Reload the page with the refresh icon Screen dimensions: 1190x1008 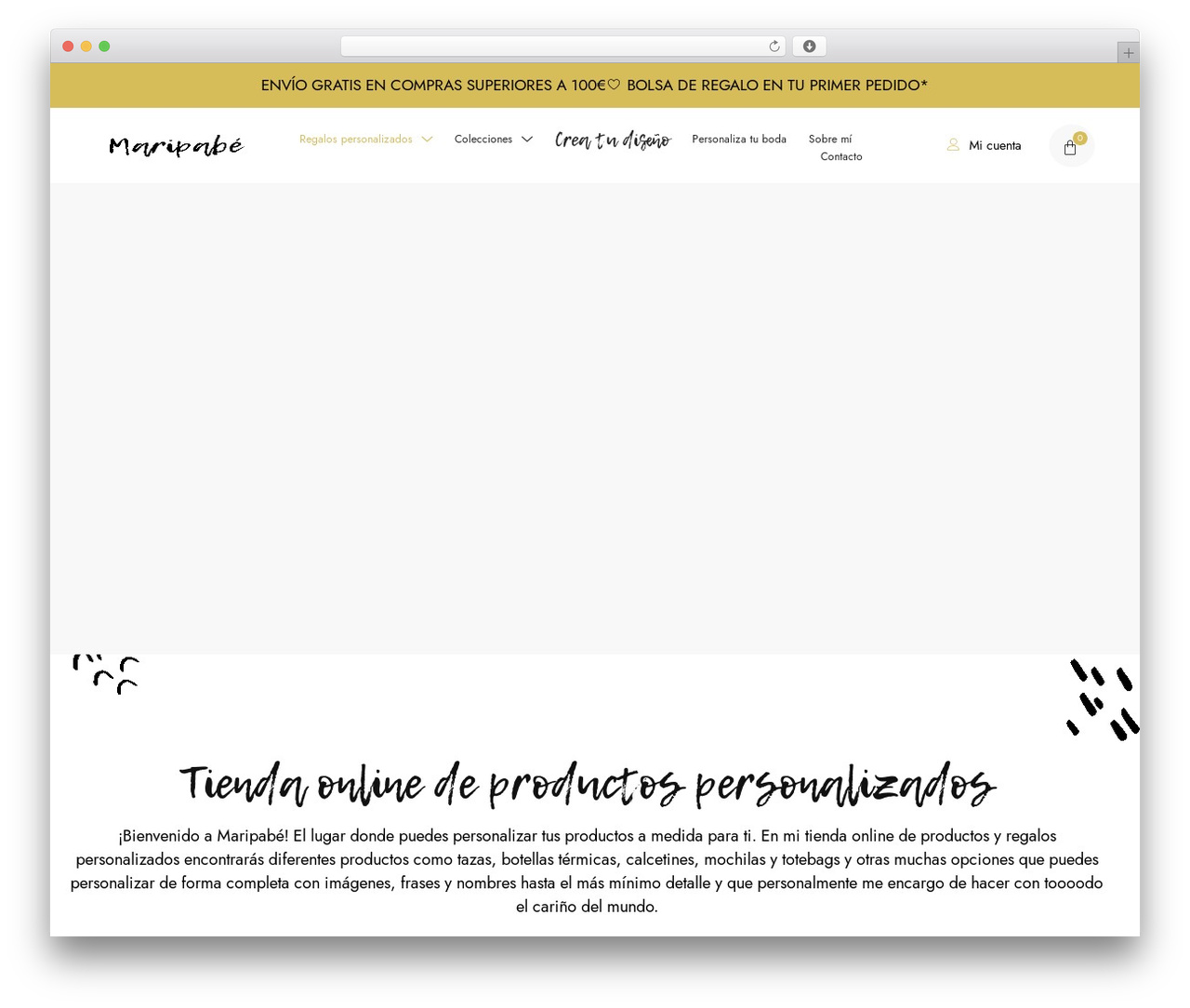[x=774, y=46]
